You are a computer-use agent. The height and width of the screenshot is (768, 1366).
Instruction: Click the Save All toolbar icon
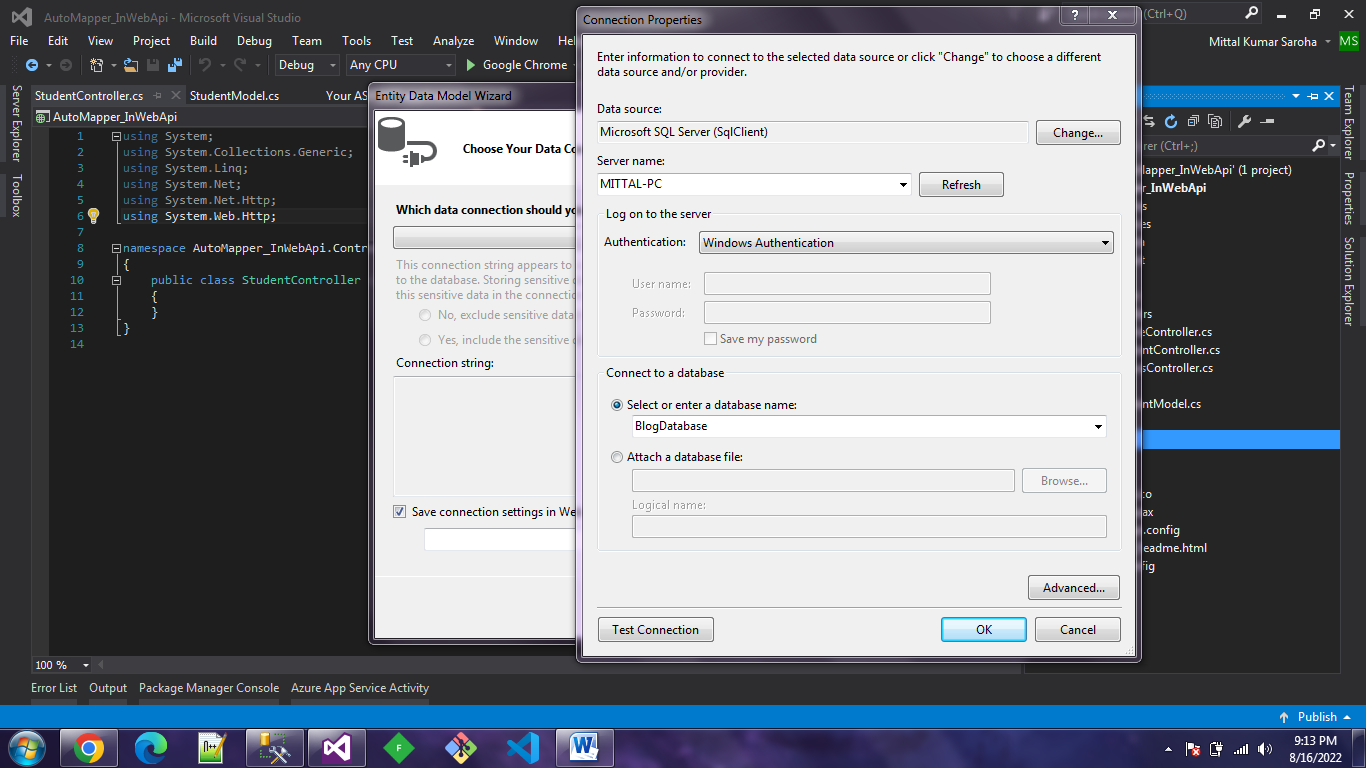[x=174, y=65]
